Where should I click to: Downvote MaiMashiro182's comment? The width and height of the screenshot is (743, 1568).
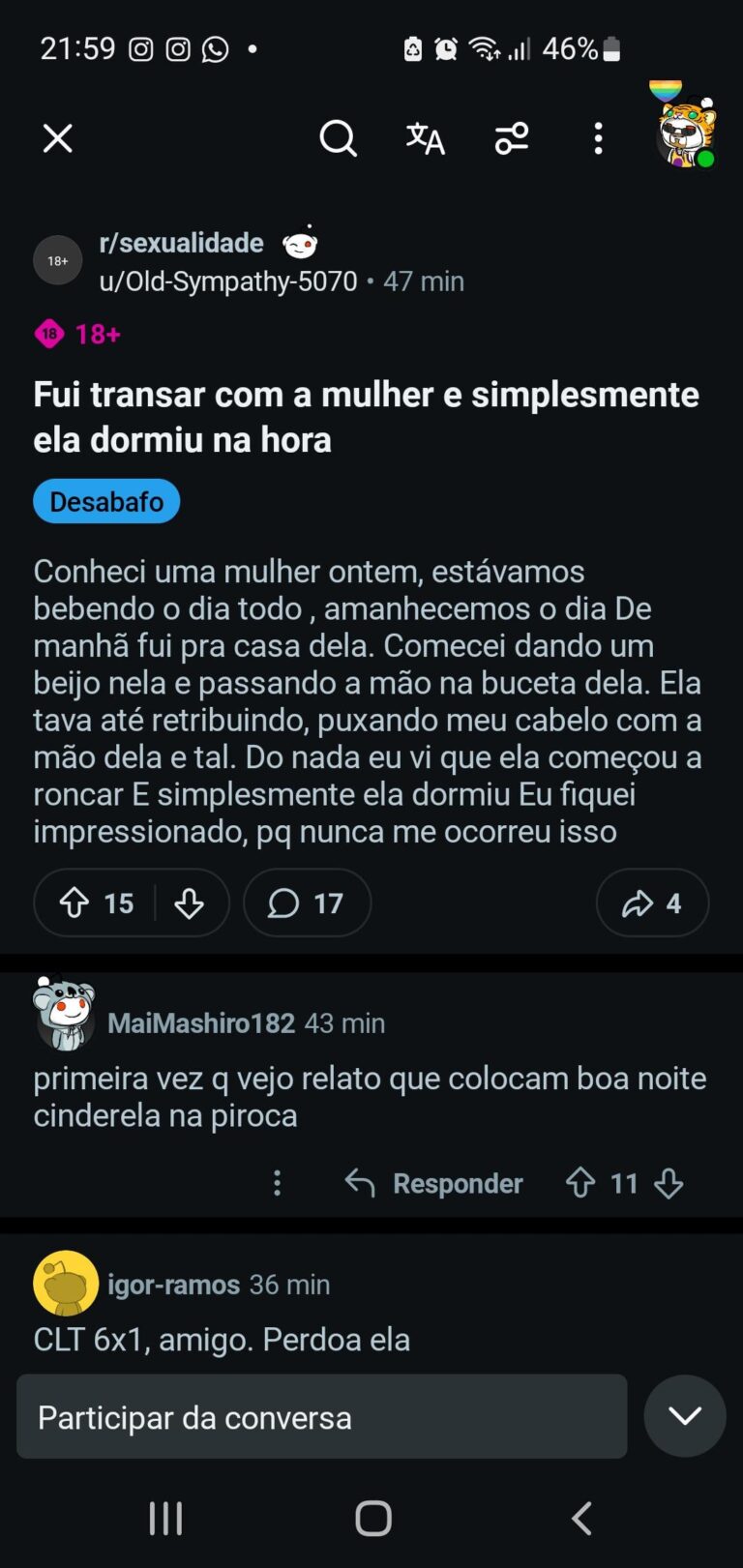tap(669, 1183)
